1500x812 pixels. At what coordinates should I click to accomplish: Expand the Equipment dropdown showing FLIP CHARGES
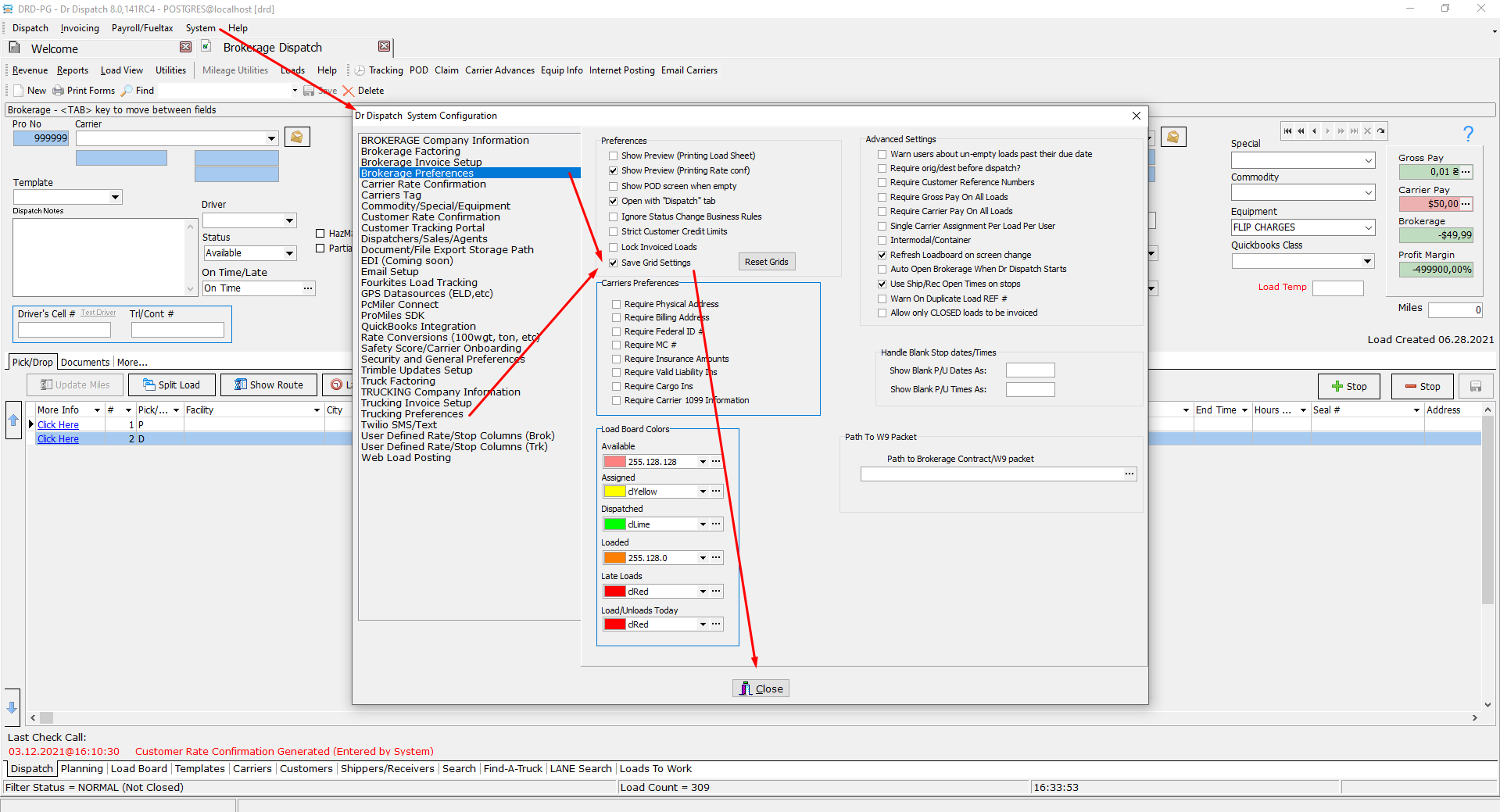point(1368,227)
